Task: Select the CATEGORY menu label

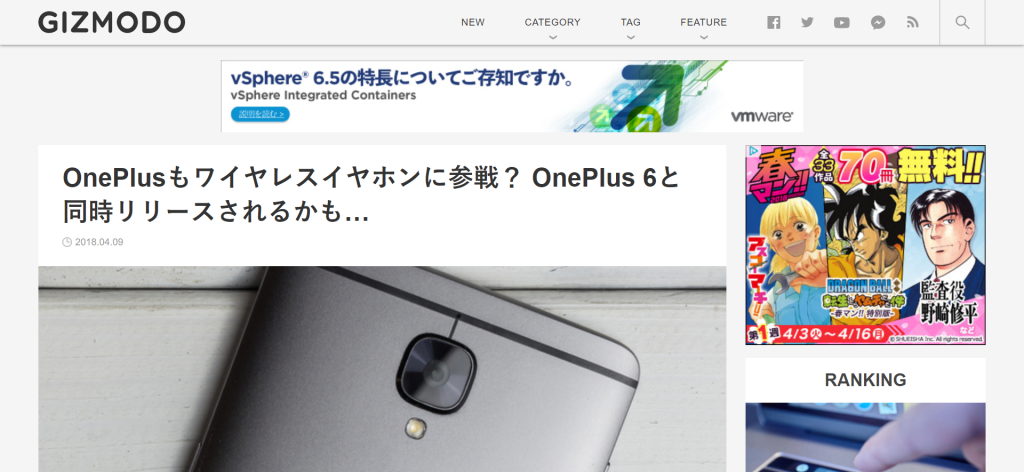Action: (552, 22)
